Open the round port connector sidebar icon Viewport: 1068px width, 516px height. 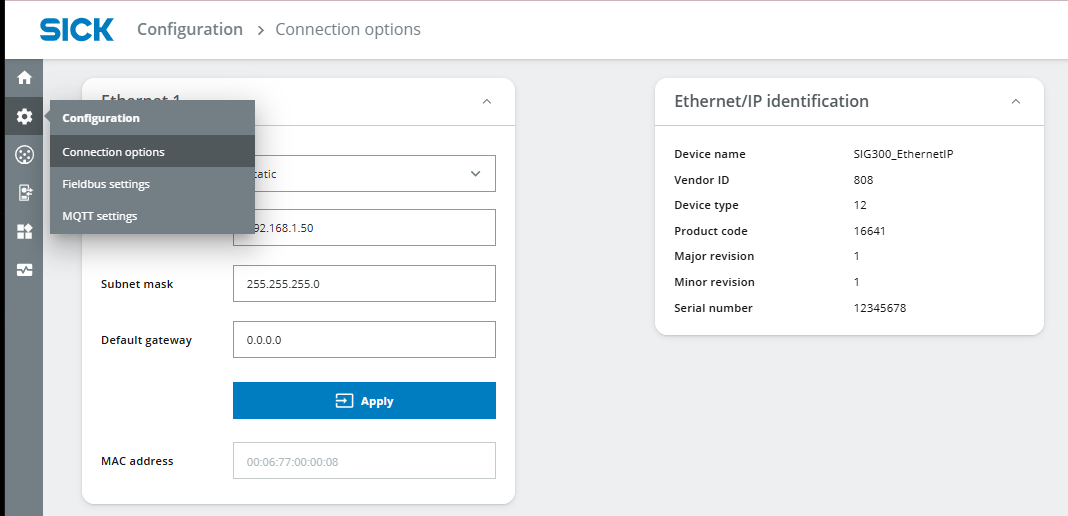click(x=25, y=155)
